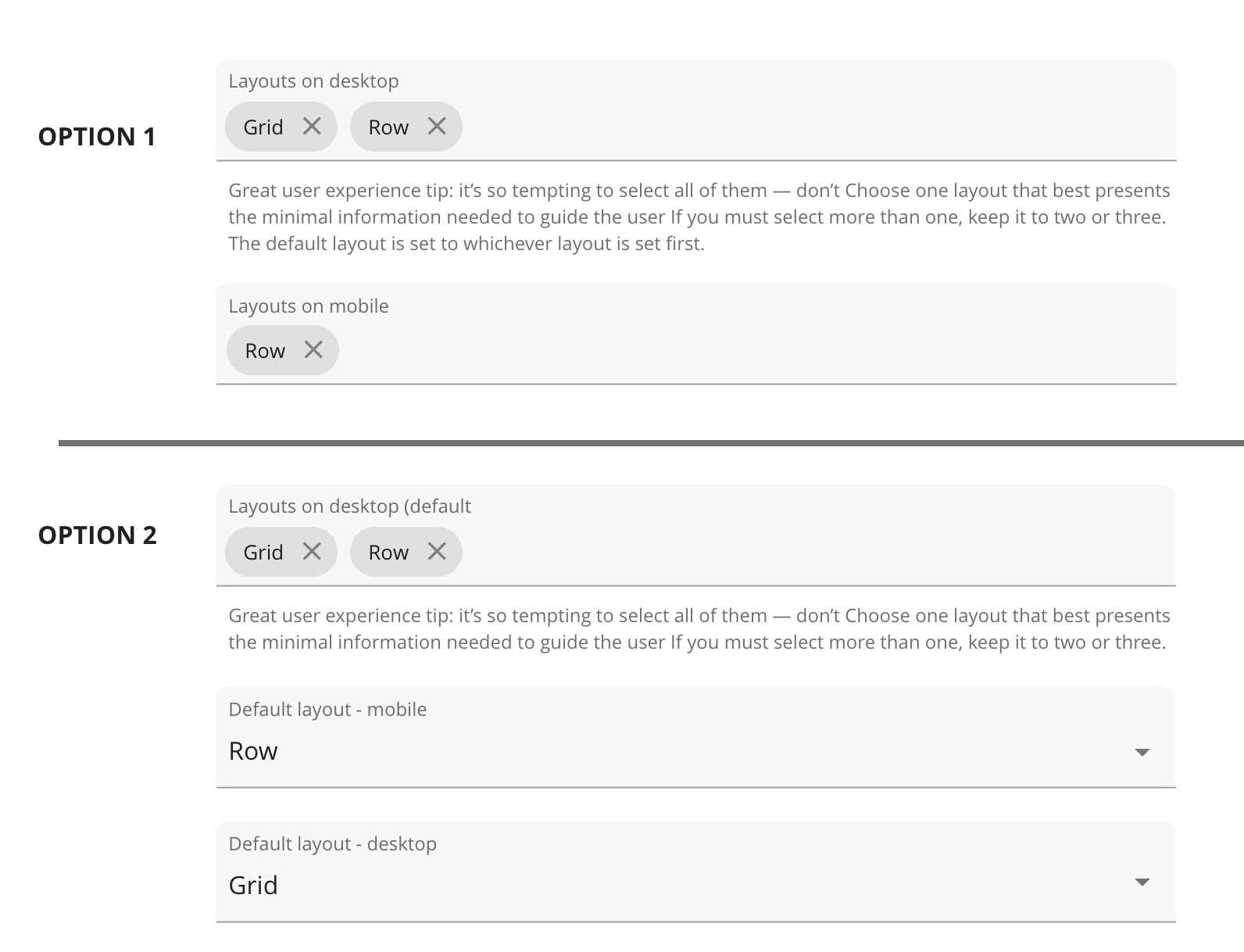
Task: Select the Row chip label in Option 1 desktop
Action: click(x=388, y=127)
